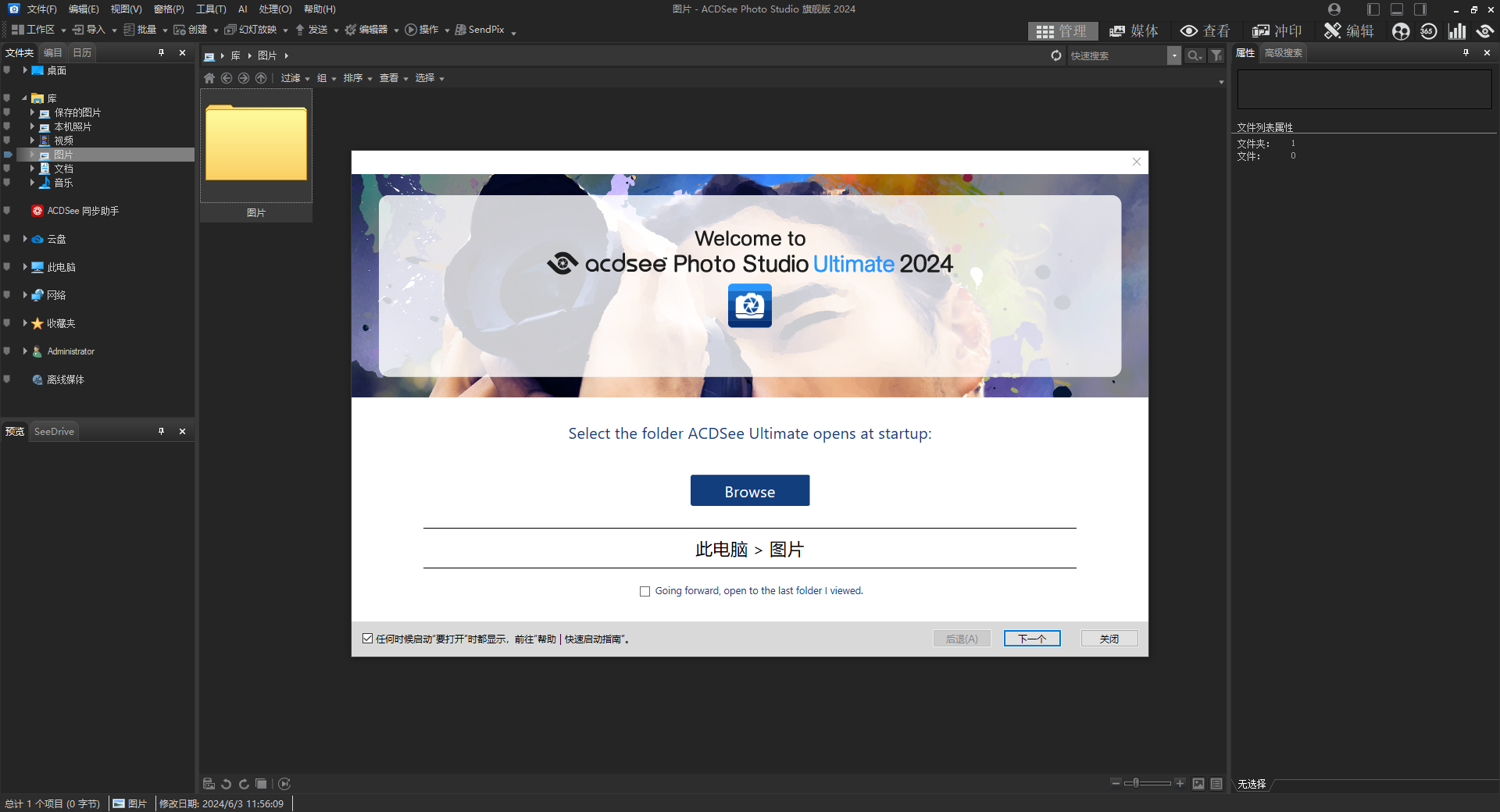1500x812 pixels.
Task: Switch to 编辑 mode
Action: [x=1348, y=31]
